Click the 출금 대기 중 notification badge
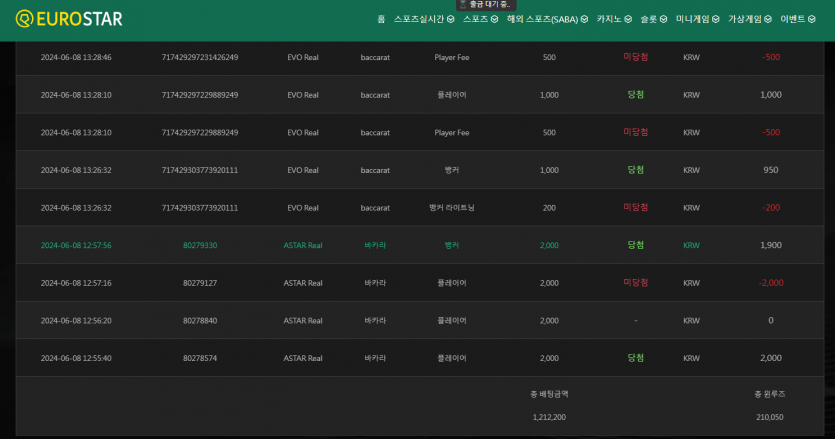The image size is (835, 439). (486, 5)
